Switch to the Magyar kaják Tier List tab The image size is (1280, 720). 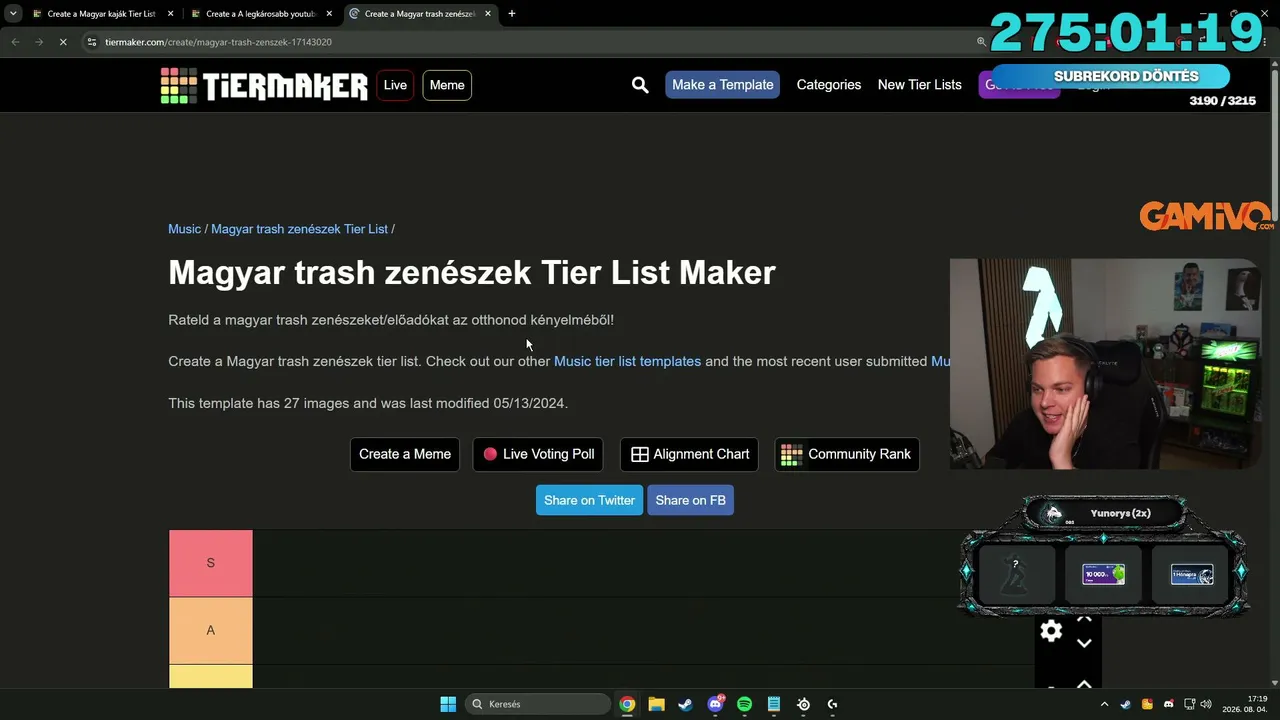click(x=102, y=14)
